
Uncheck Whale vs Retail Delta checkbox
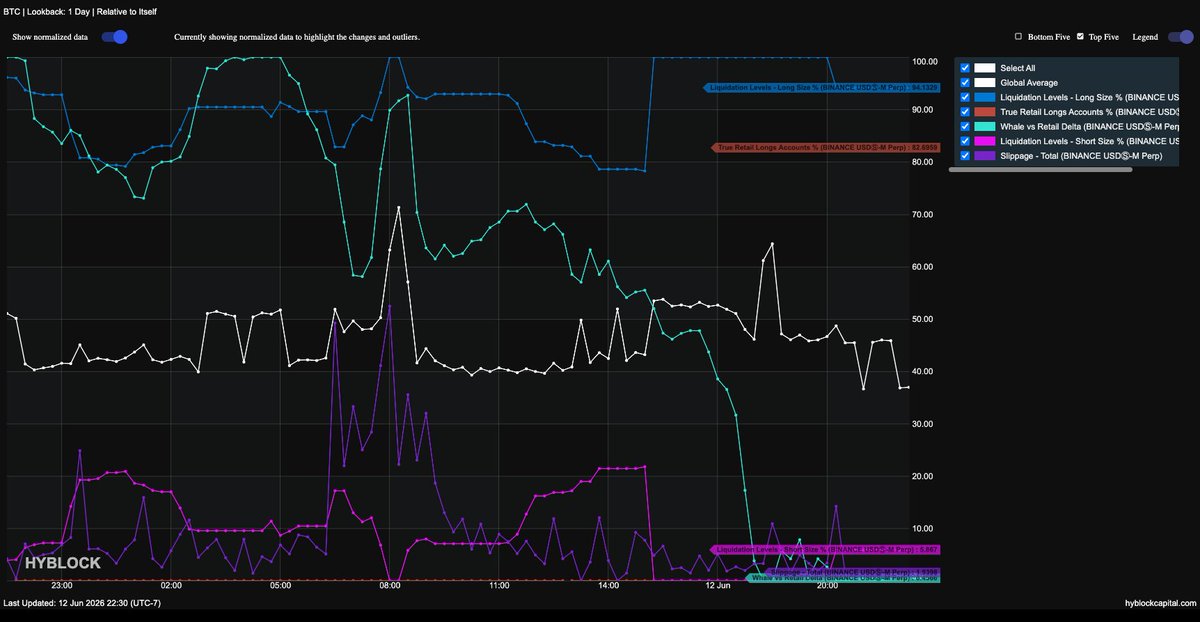pyautogui.click(x=965, y=127)
